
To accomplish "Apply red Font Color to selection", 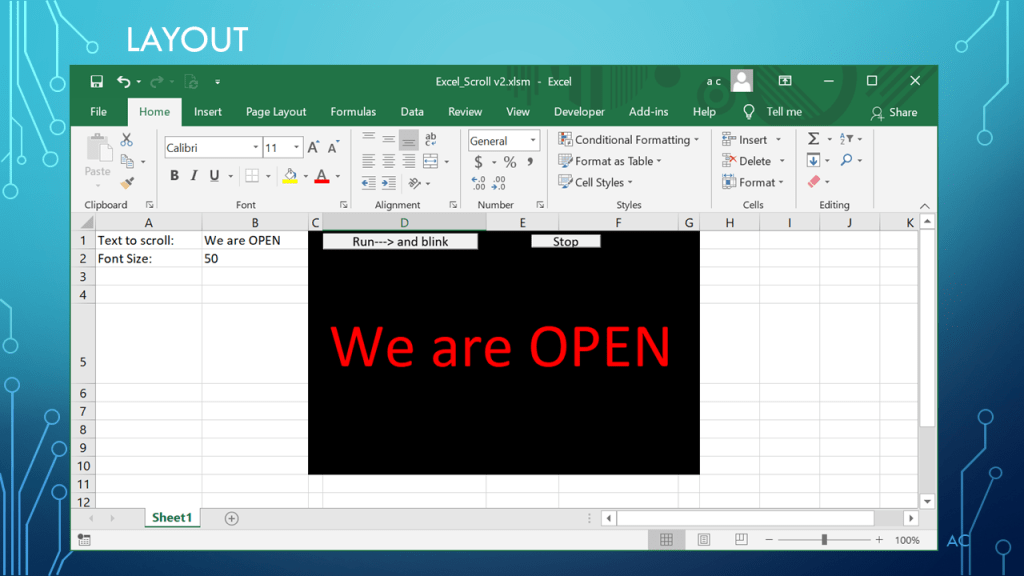I will 321,176.
